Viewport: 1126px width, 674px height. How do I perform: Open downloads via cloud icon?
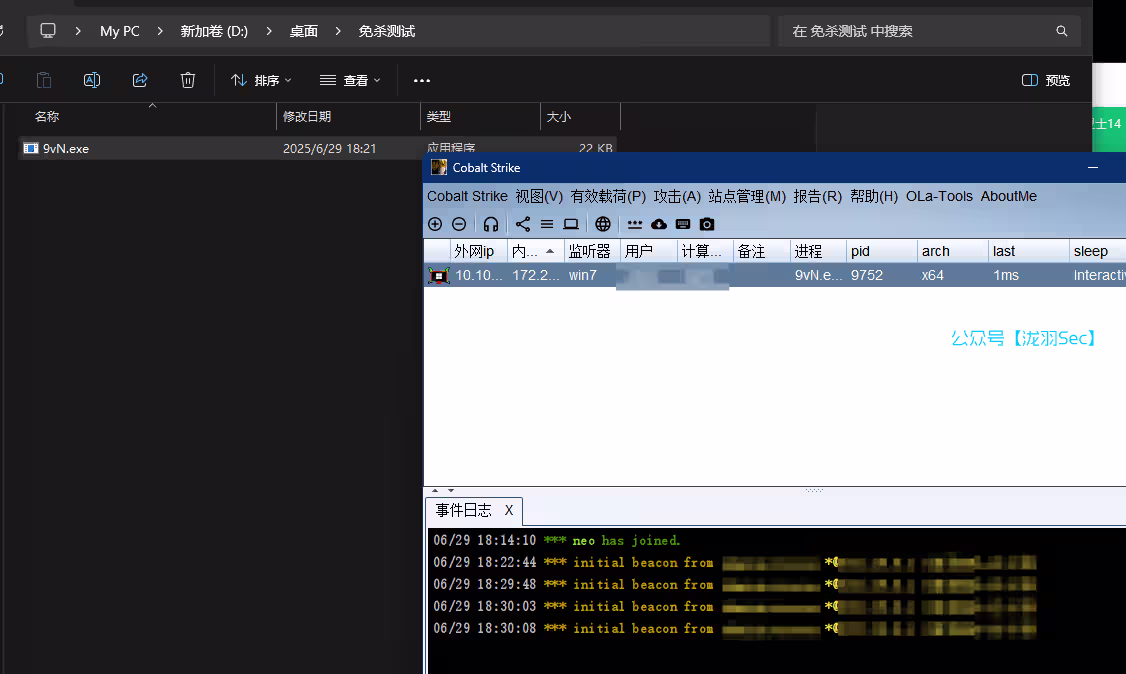659,224
